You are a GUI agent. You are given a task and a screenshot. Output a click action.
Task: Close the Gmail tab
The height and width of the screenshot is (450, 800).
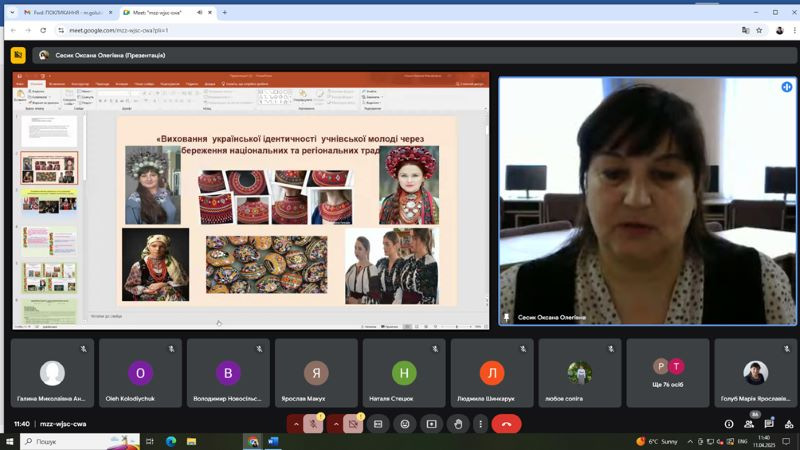tap(111, 12)
